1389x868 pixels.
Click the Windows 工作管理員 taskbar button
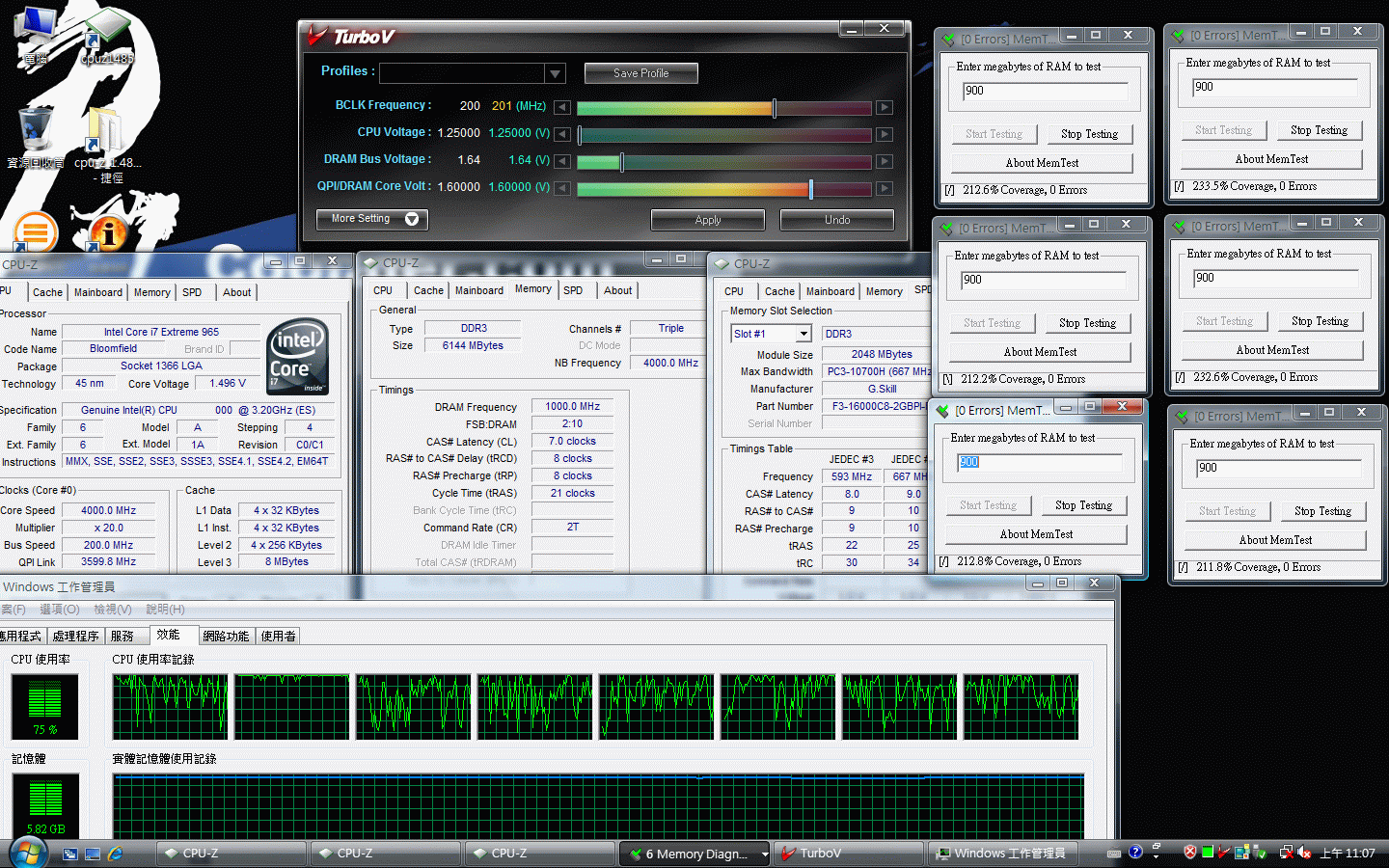click(x=1003, y=854)
